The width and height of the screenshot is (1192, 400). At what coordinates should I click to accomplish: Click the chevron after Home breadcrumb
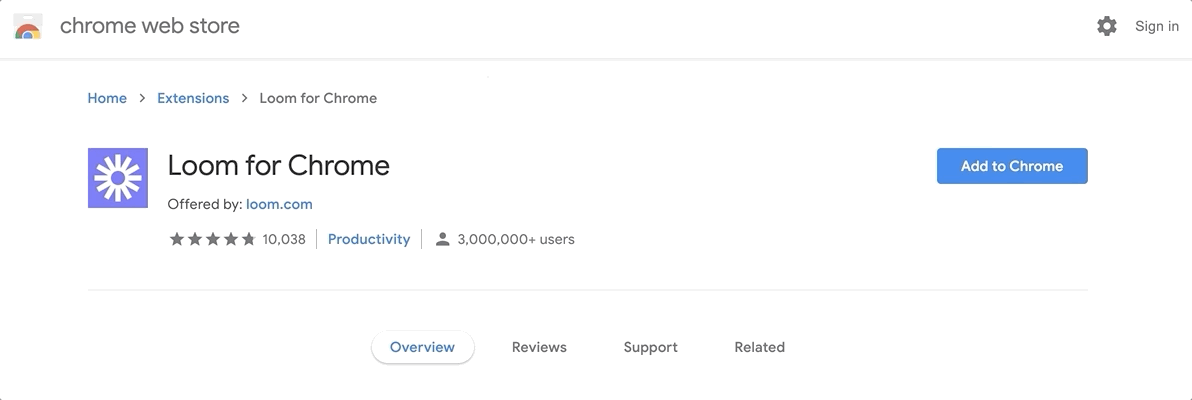(x=142, y=98)
